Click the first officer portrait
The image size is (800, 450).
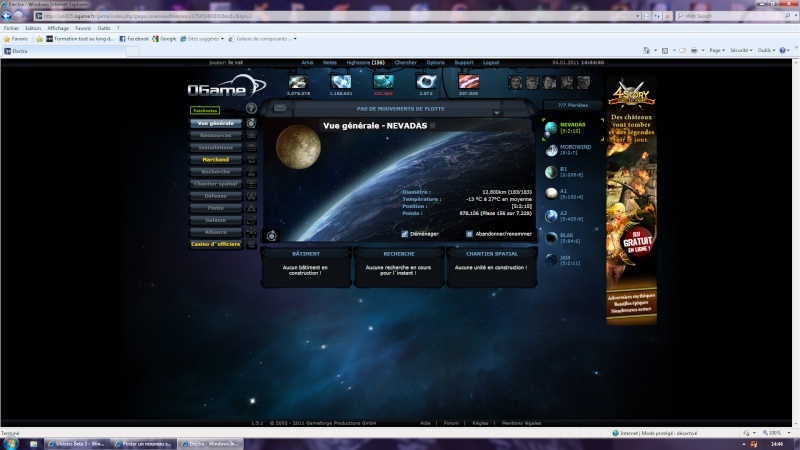click(515, 82)
